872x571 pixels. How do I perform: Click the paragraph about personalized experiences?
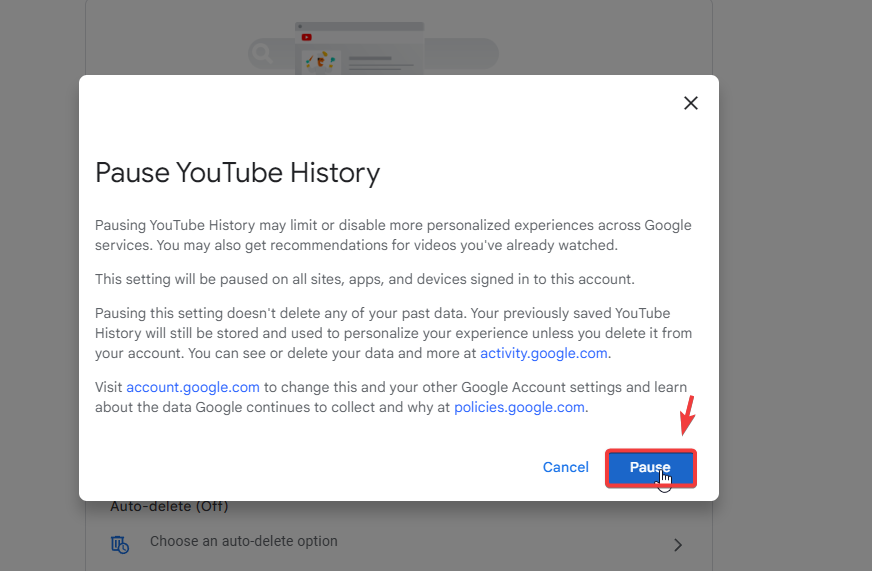[x=392, y=235]
